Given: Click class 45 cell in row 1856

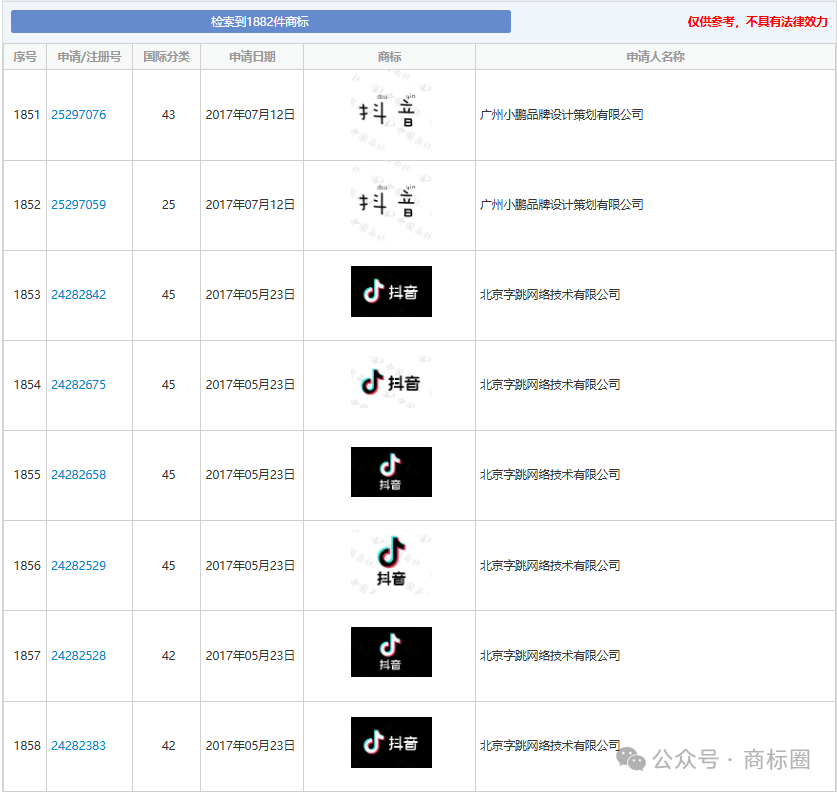Looking at the screenshot, I should click(168, 566).
